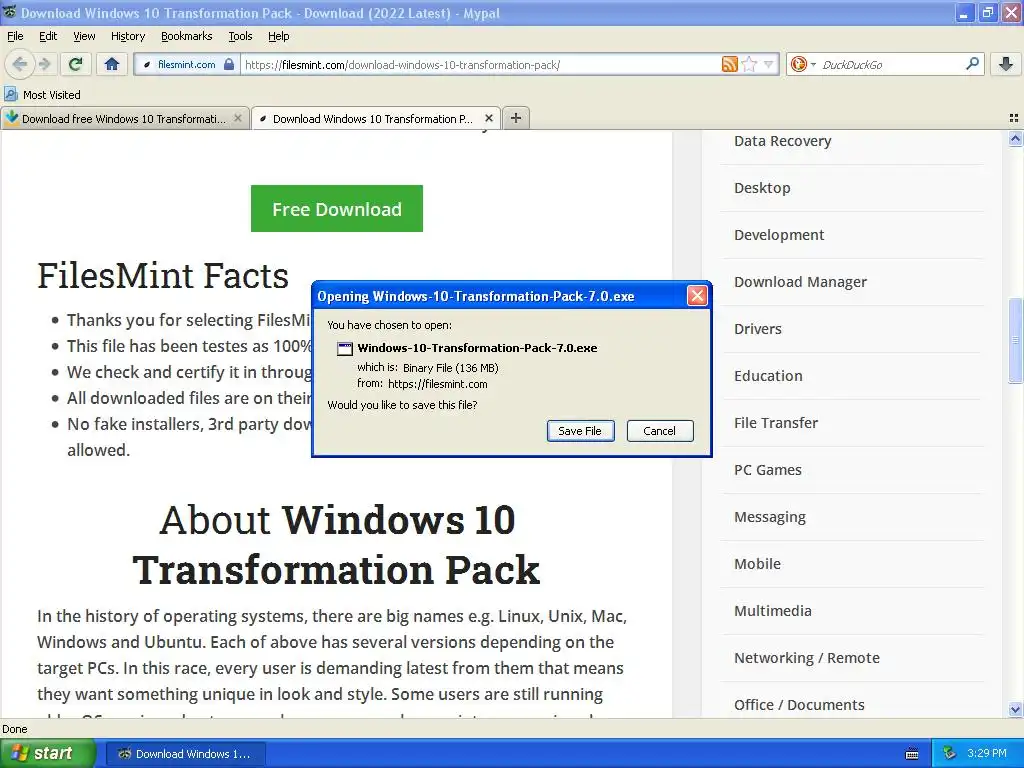Open the File Transfer category
Viewport: 1024px width, 768px height.
(776, 423)
